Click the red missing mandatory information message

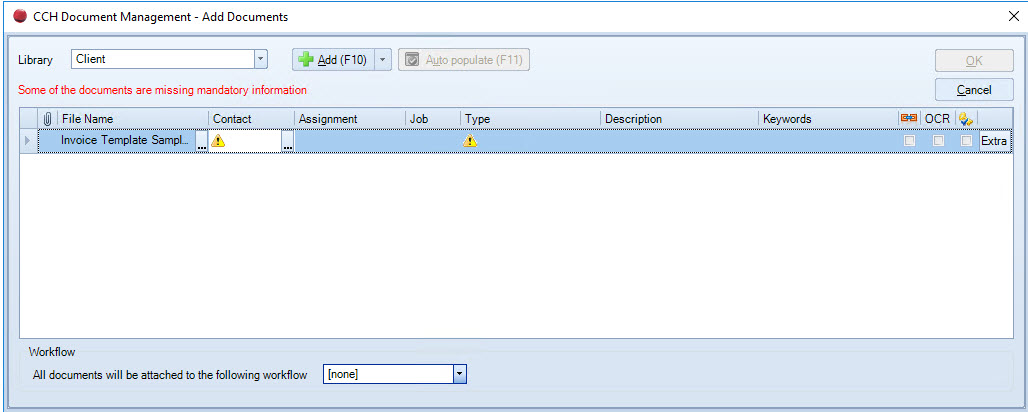[x=163, y=90]
